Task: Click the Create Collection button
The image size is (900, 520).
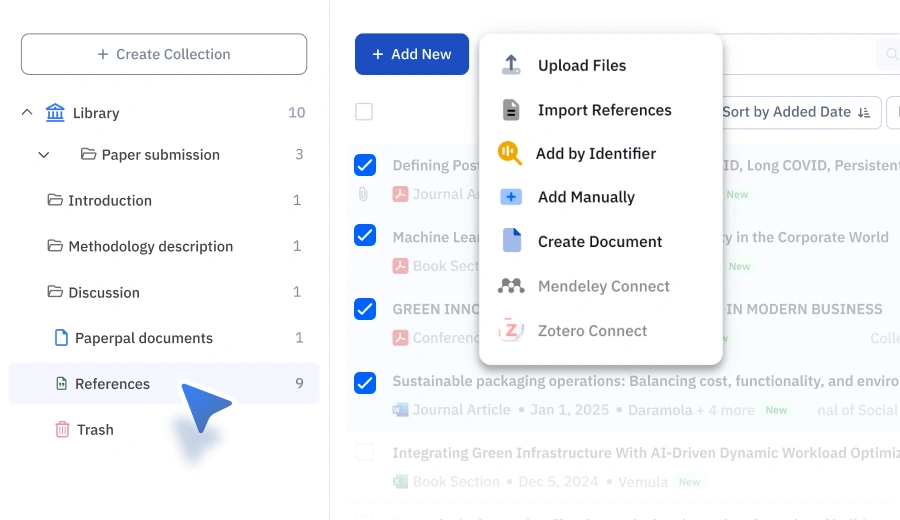Action: (x=164, y=54)
